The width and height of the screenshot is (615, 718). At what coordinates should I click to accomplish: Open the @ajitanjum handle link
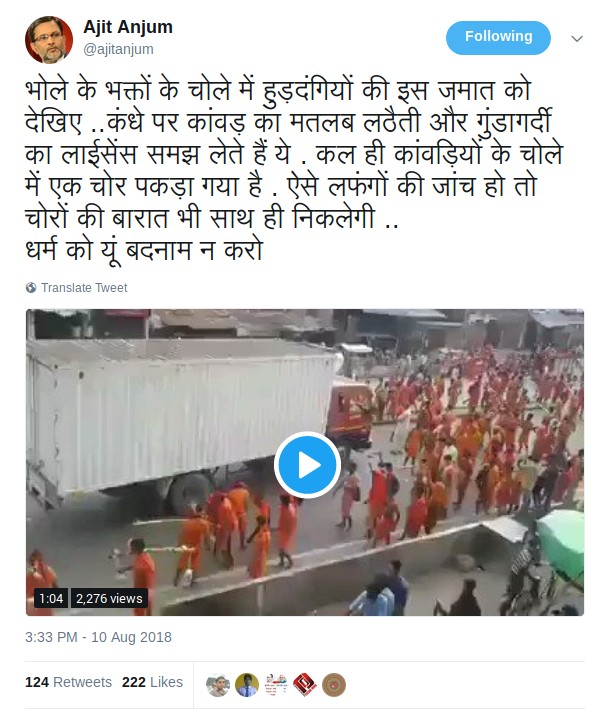(x=118, y=49)
